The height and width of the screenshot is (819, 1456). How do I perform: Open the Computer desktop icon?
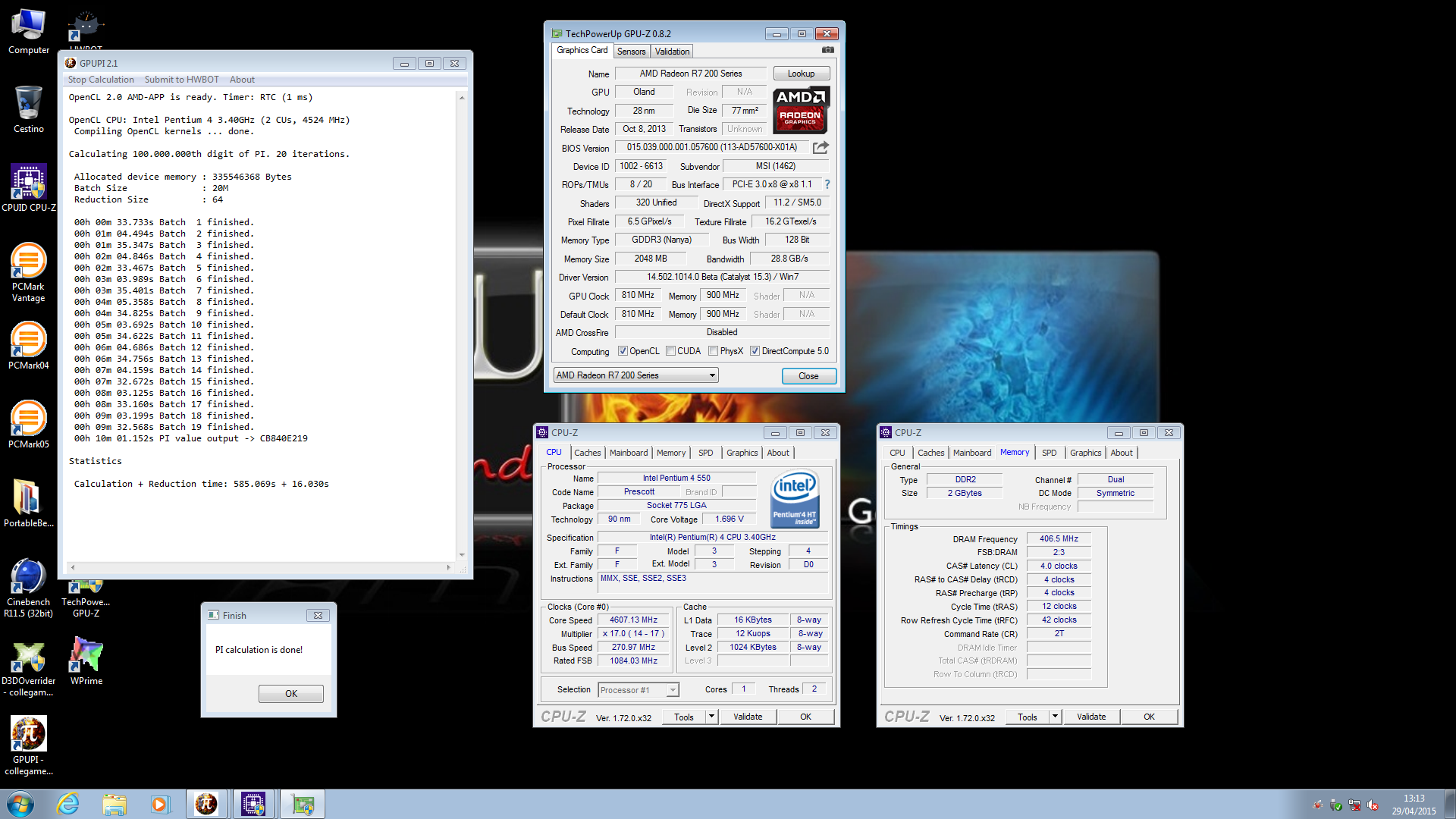29,32
